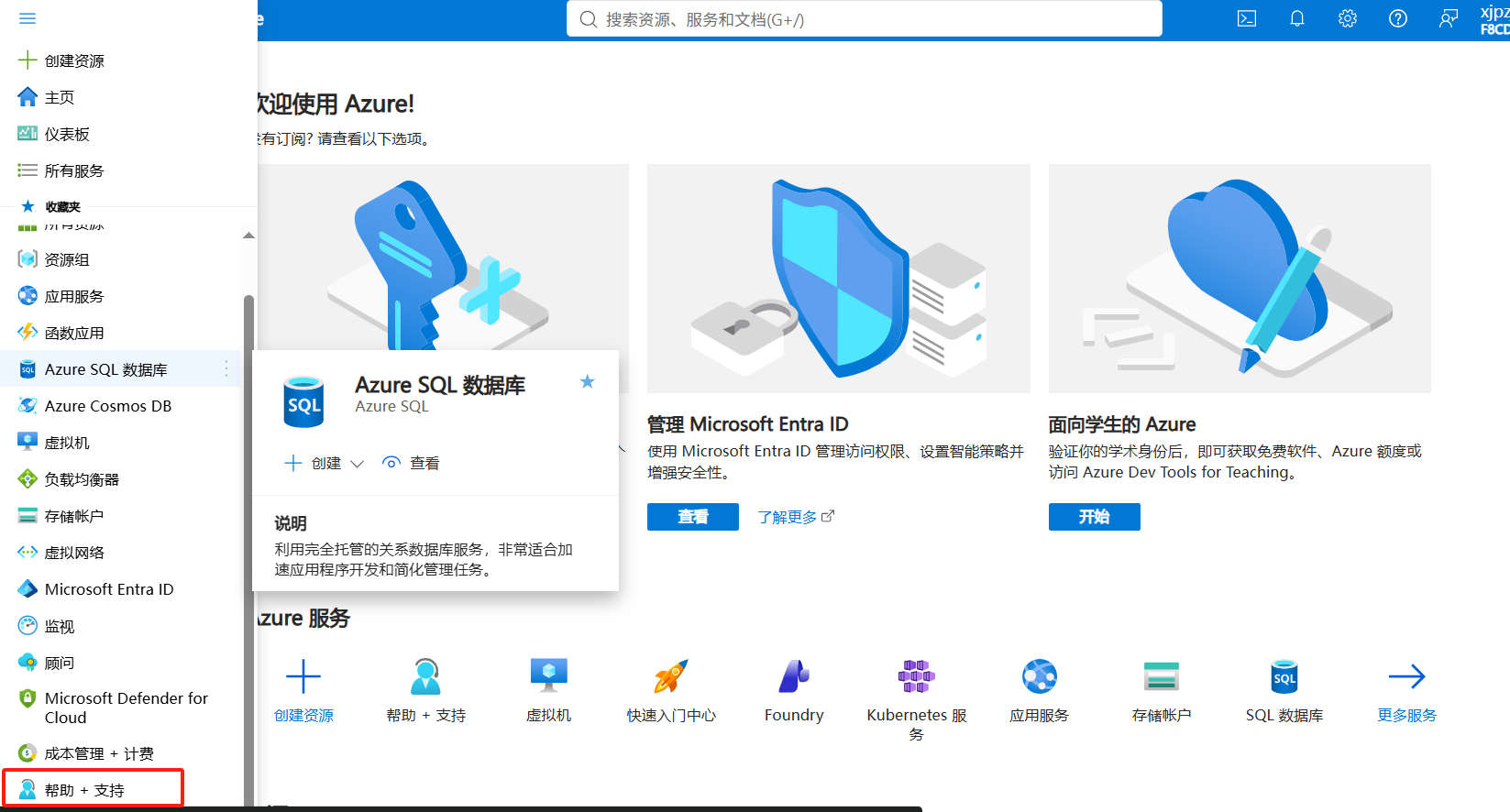Click the Microsoft Entra ID pyramid icon

click(28, 589)
